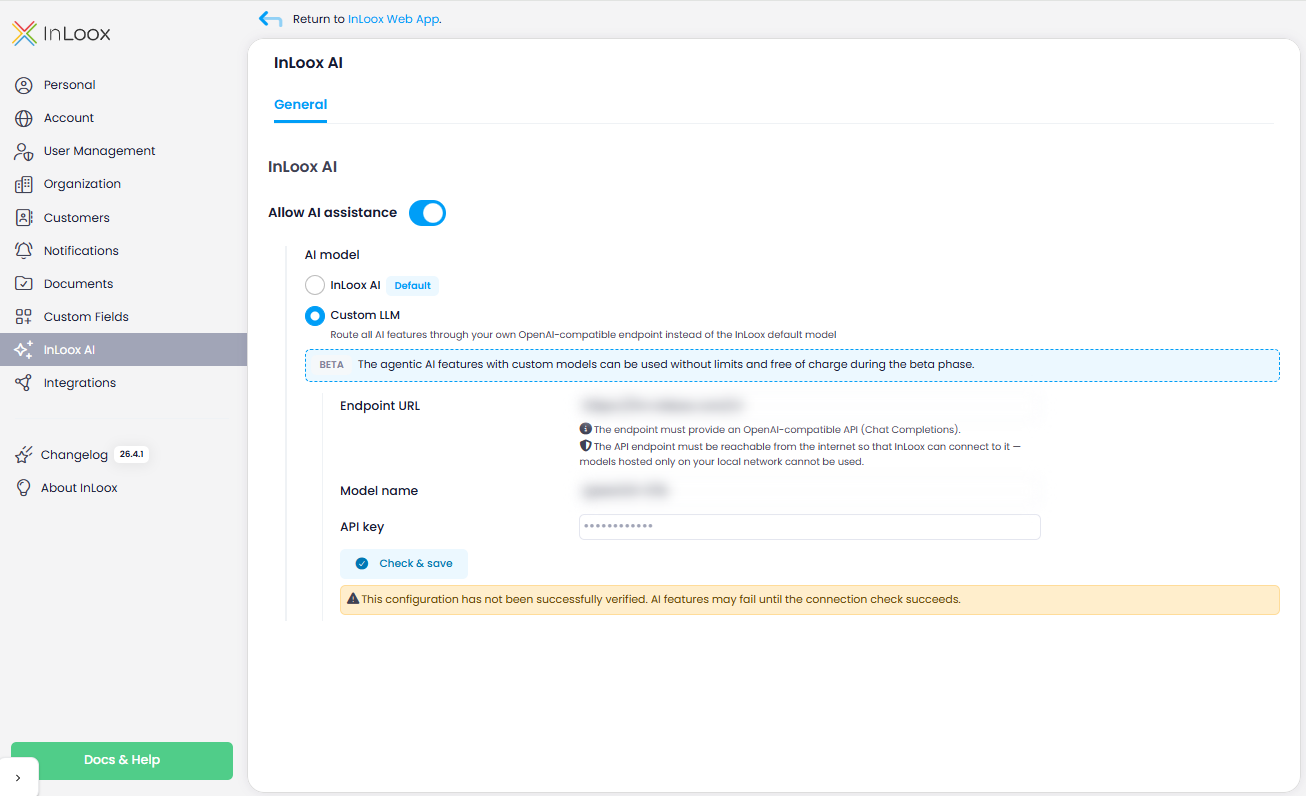Click the back arrow icon
The image size is (1306, 796).
coord(270,18)
